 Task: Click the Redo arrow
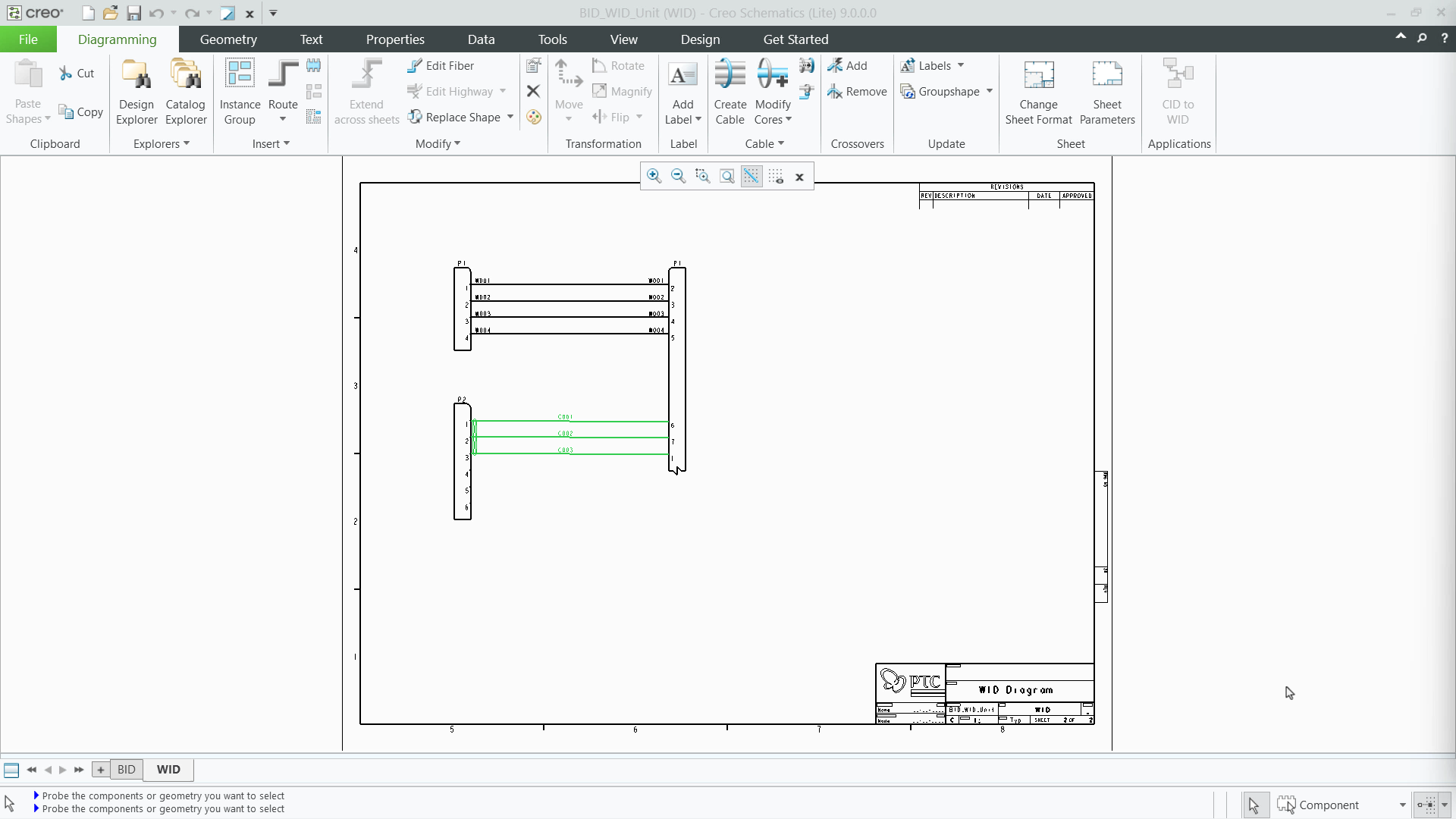click(192, 13)
